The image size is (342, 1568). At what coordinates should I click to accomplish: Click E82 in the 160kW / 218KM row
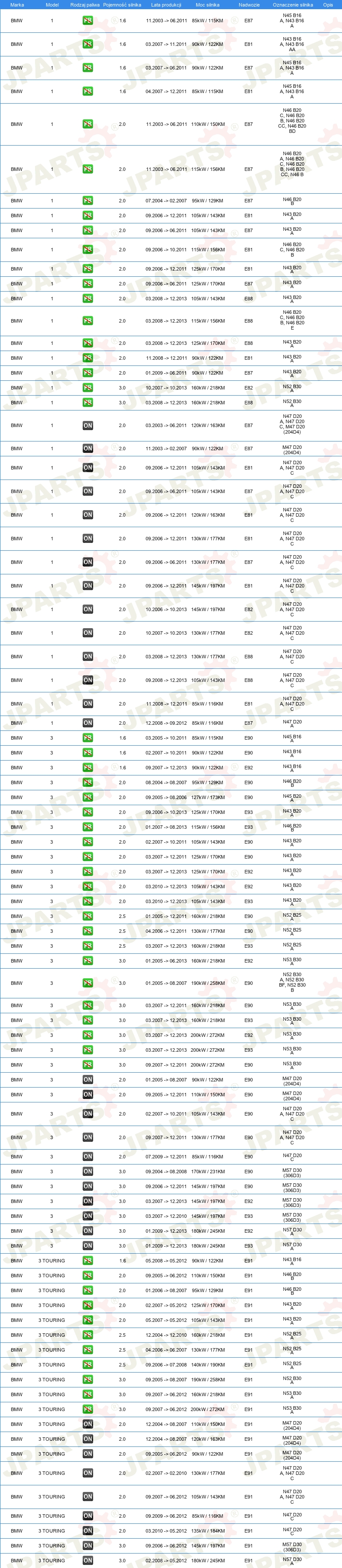pos(248,388)
